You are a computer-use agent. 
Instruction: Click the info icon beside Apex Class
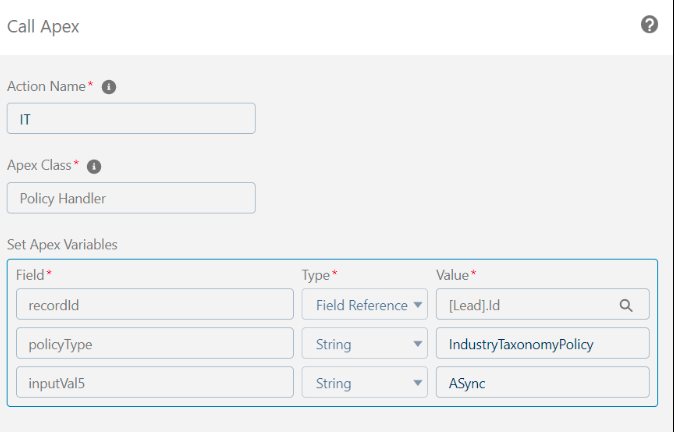[94, 166]
